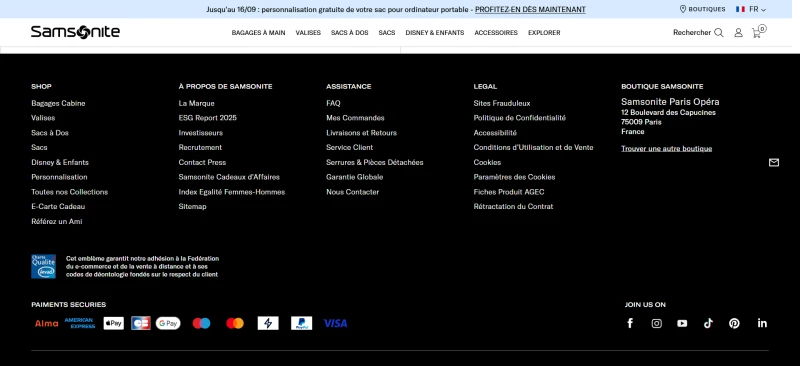The height and width of the screenshot is (366, 800).
Task: Open the La Marque footer link
Action: point(196,103)
